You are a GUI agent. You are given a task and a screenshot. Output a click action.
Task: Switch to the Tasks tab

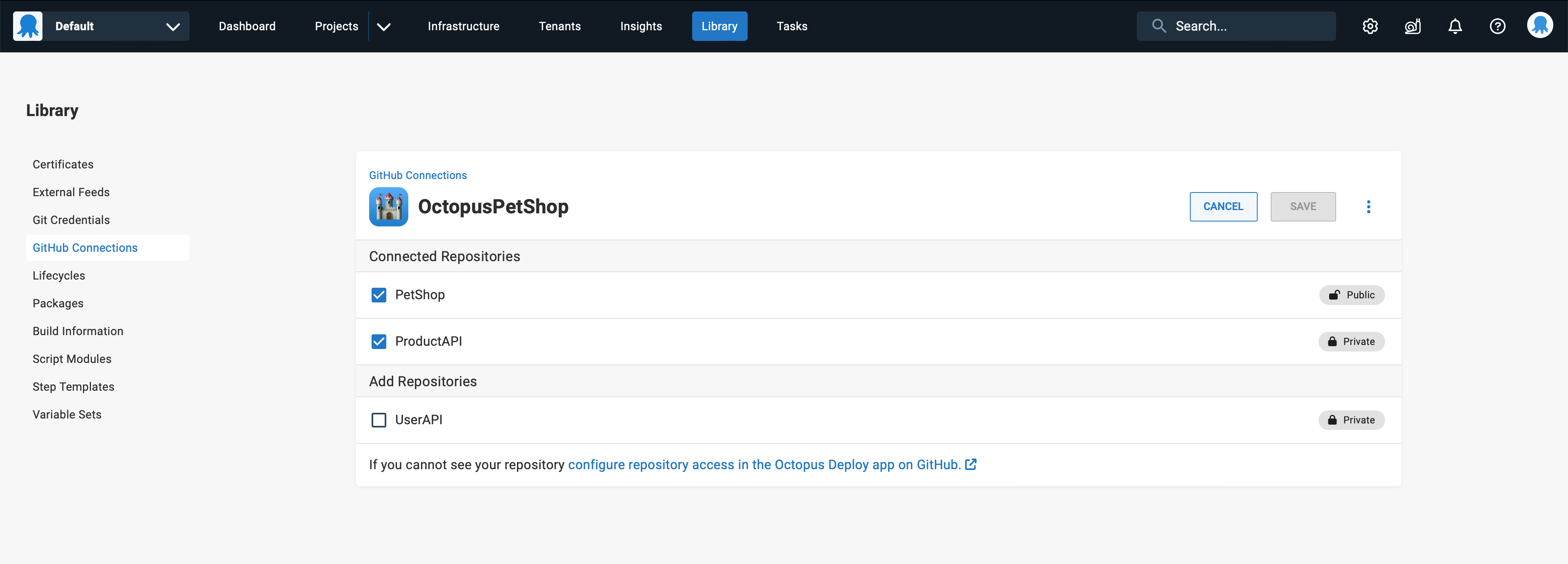point(791,26)
